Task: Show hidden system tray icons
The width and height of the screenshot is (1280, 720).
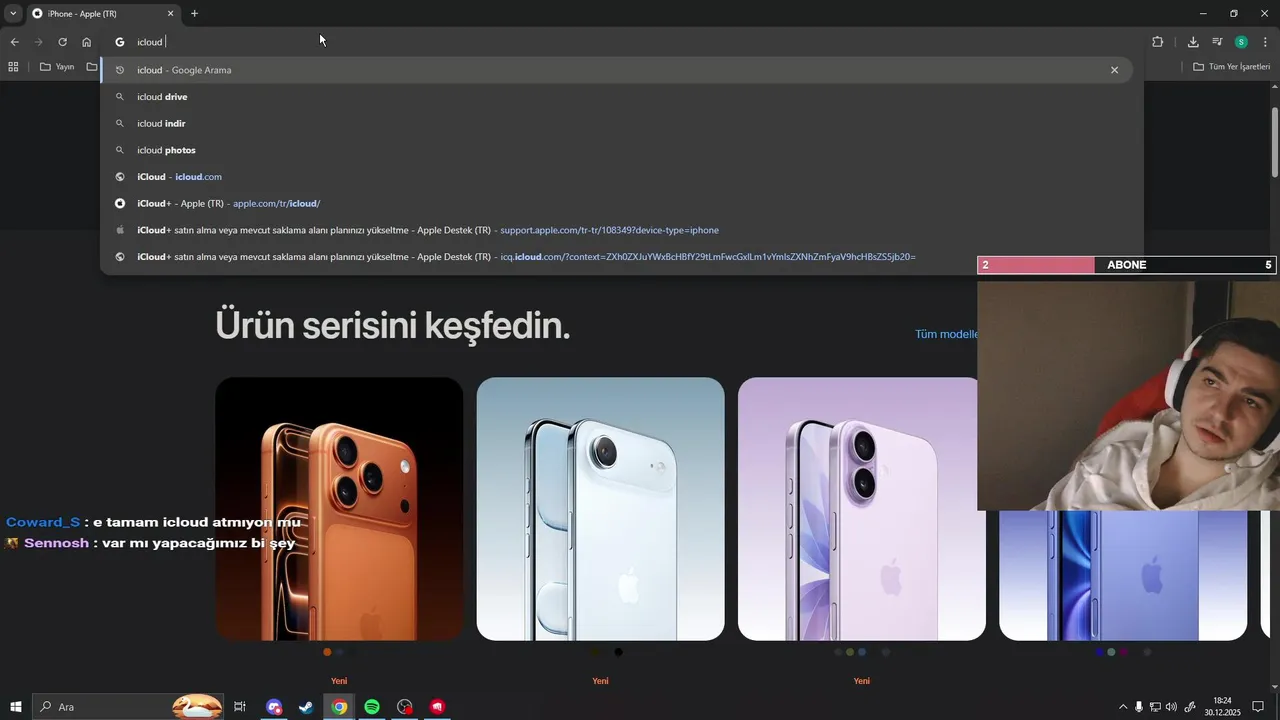Action: (x=1122, y=707)
